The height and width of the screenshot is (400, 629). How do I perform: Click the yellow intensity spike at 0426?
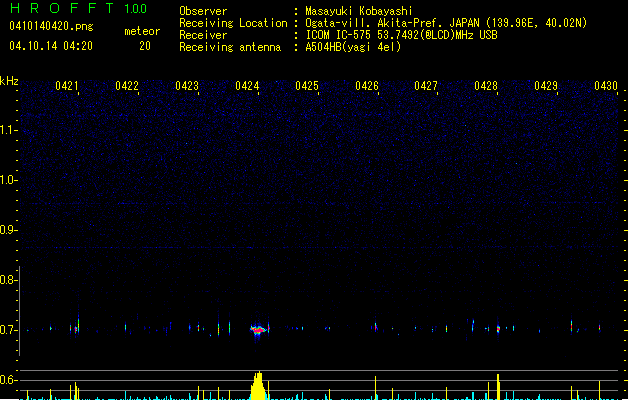(x=375, y=388)
